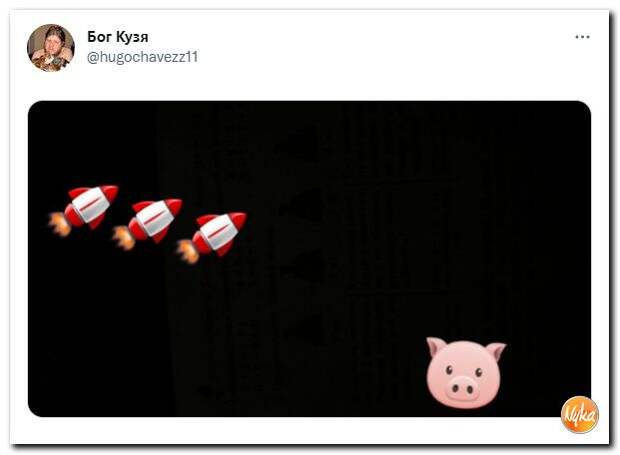Click the Бог Кузя profile avatar
Image resolution: width=620 pixels, height=455 pixels.
pyautogui.click(x=51, y=47)
